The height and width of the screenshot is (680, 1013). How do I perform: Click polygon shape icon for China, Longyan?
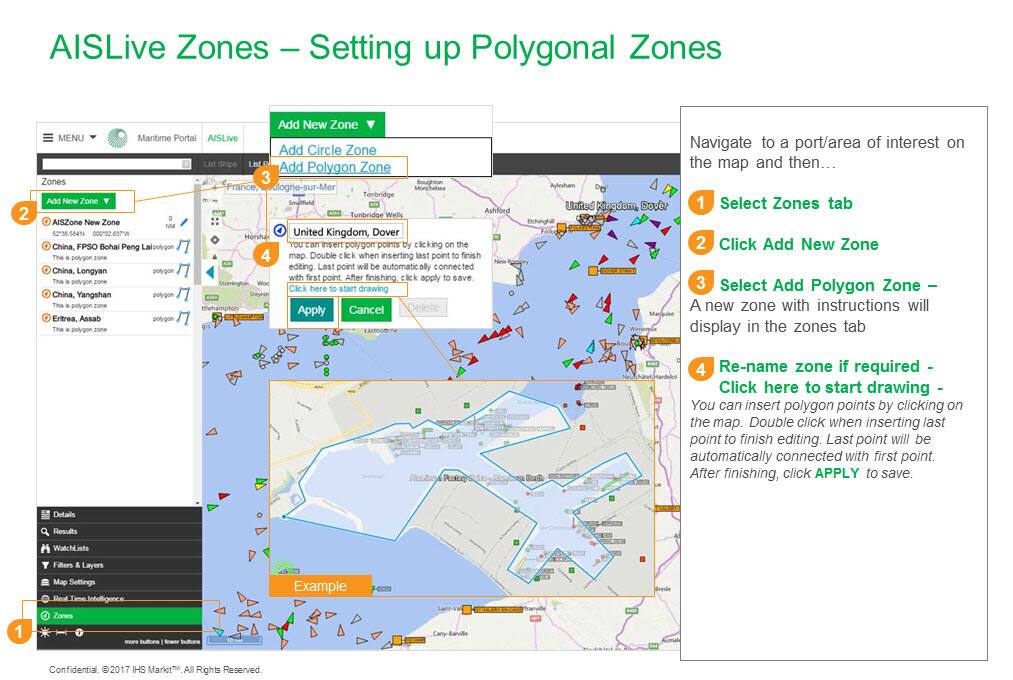pos(184,270)
